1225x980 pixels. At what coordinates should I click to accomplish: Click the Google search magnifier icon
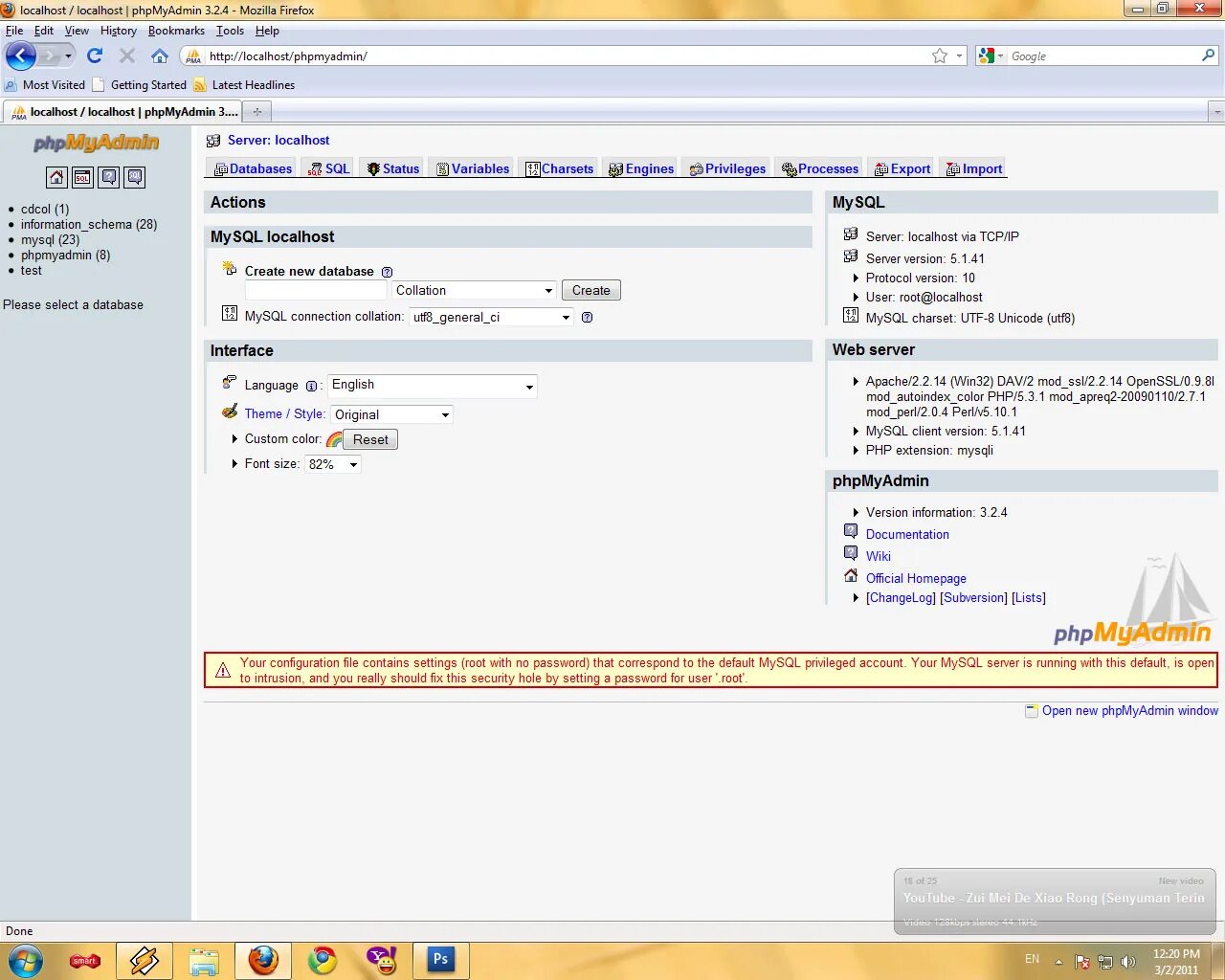1209,56
